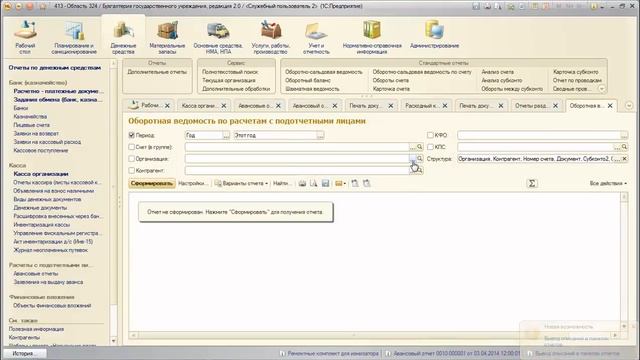
Task: Open Услуги, работы, производство section
Action: pyautogui.click(x=271, y=37)
